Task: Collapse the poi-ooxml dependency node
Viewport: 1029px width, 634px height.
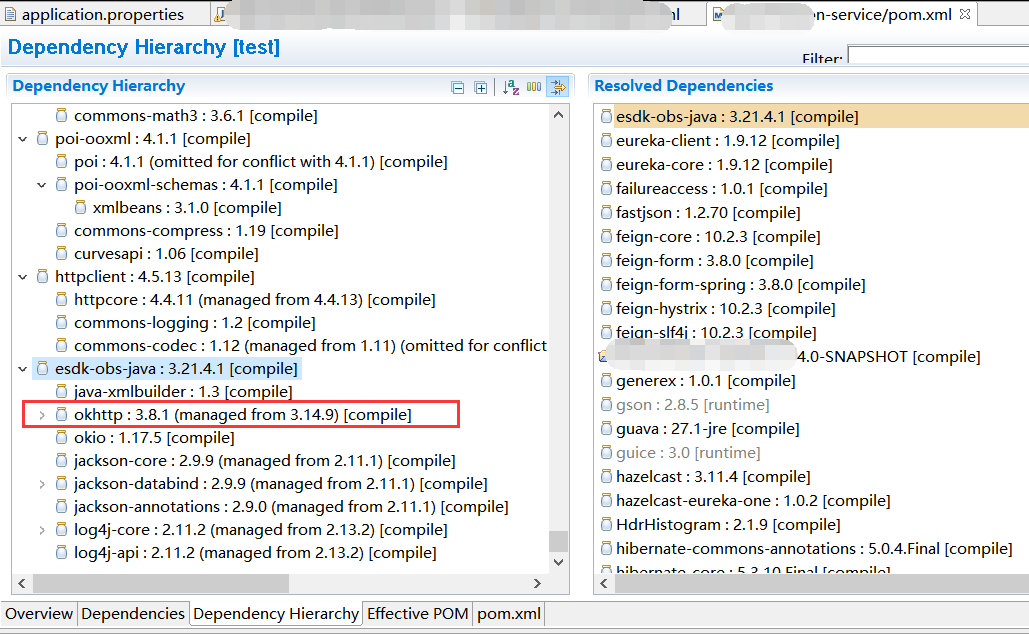Action: [22, 138]
